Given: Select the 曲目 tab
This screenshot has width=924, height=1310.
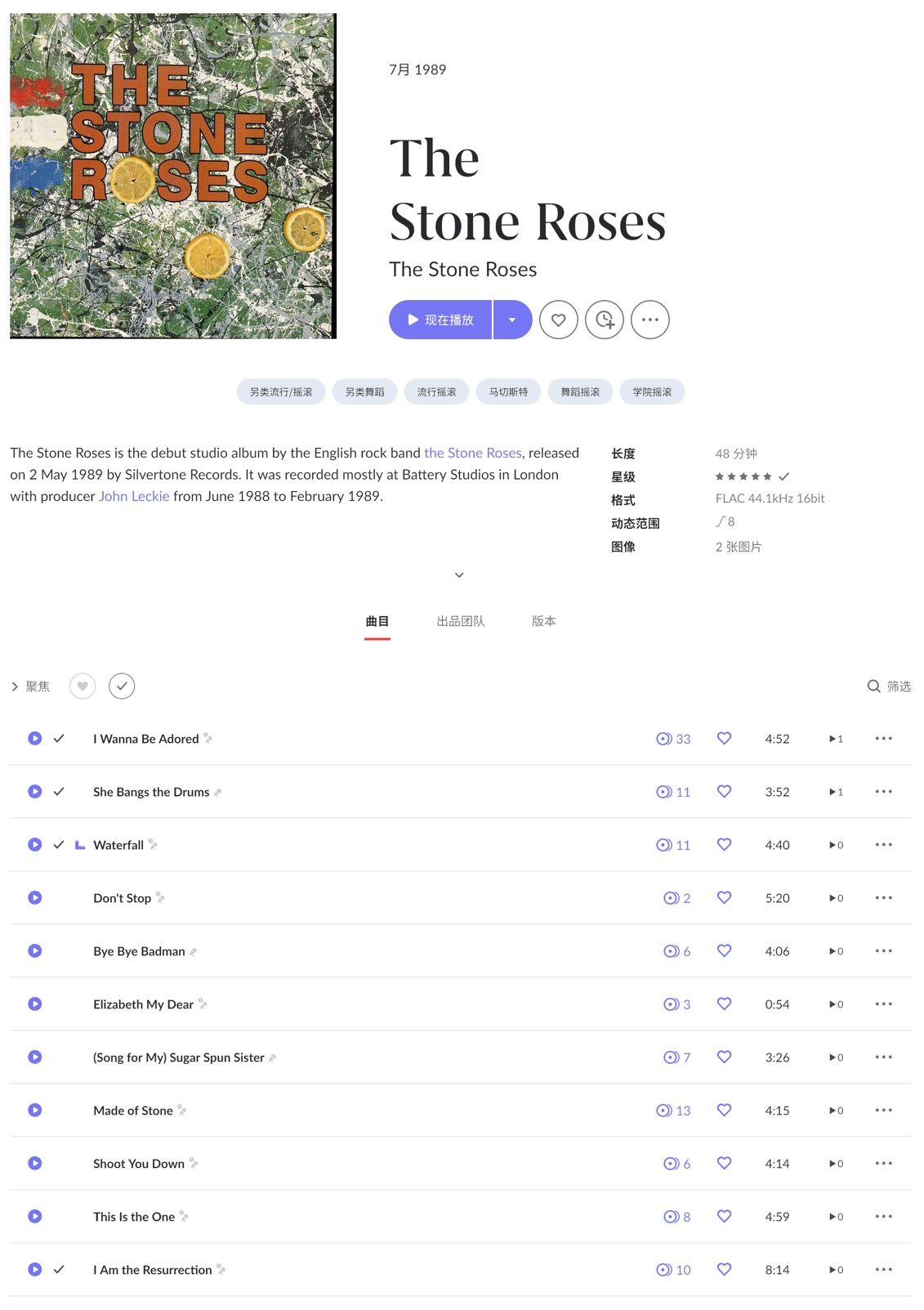Looking at the screenshot, I should tap(377, 621).
